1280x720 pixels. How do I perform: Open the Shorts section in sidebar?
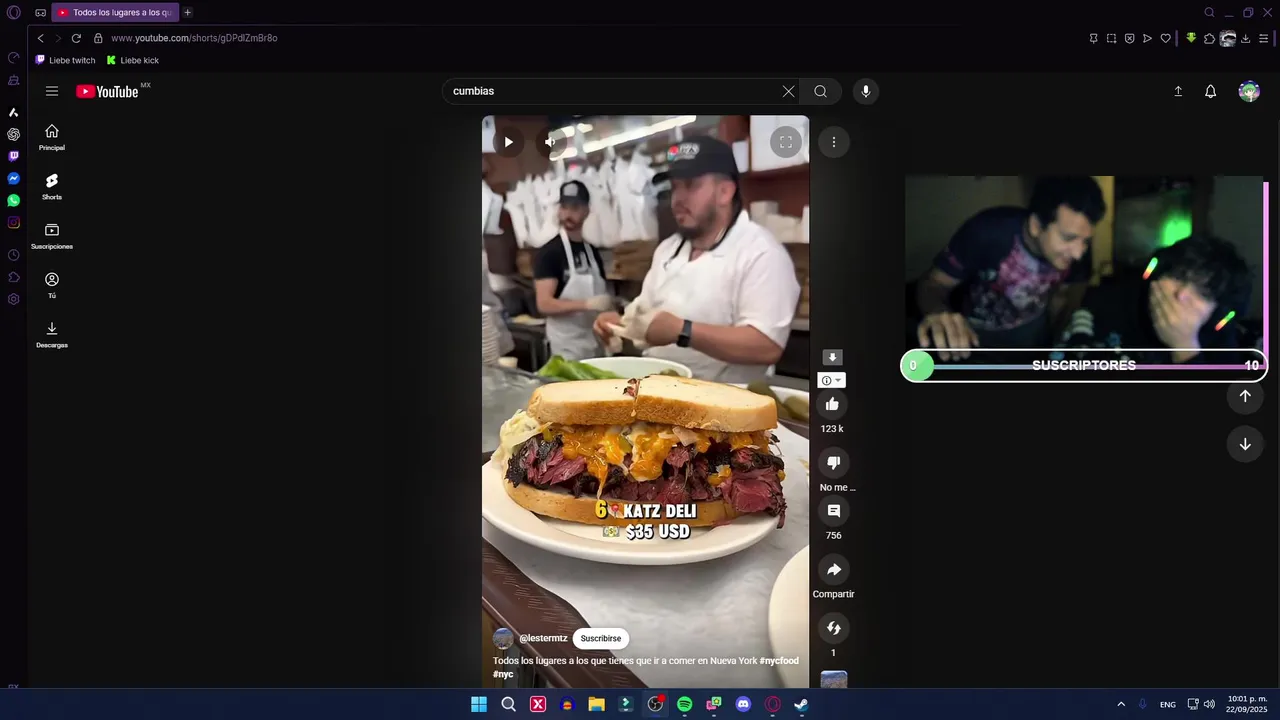52,187
